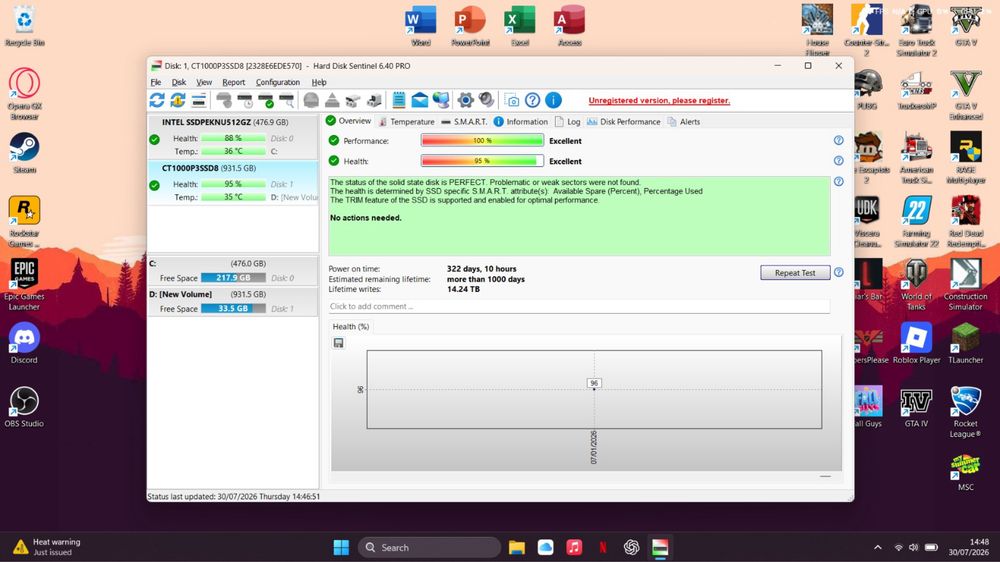Screen dimensions: 1000x562
Task: Click the blue info circle toolbar icon
Action: [x=554, y=100]
